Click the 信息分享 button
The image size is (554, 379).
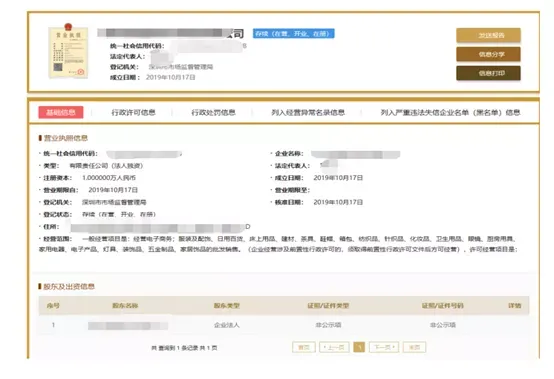coord(488,54)
